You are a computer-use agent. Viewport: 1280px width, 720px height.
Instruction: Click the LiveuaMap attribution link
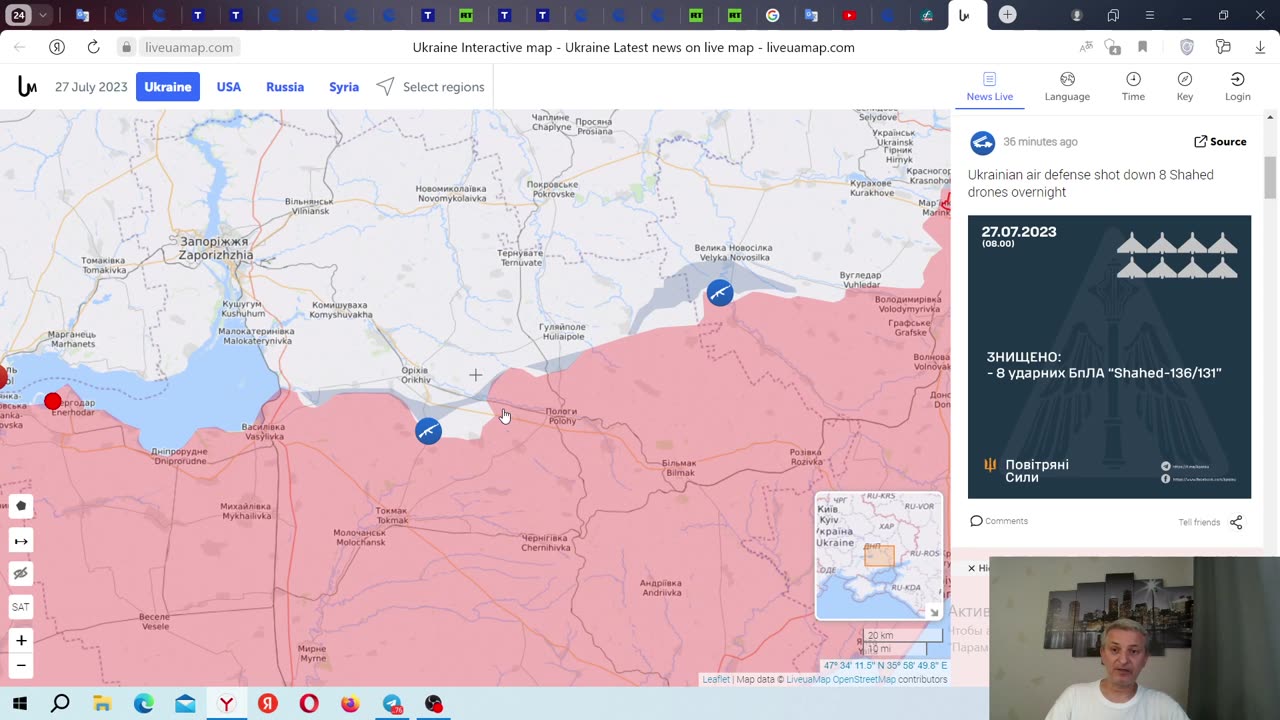[809, 680]
